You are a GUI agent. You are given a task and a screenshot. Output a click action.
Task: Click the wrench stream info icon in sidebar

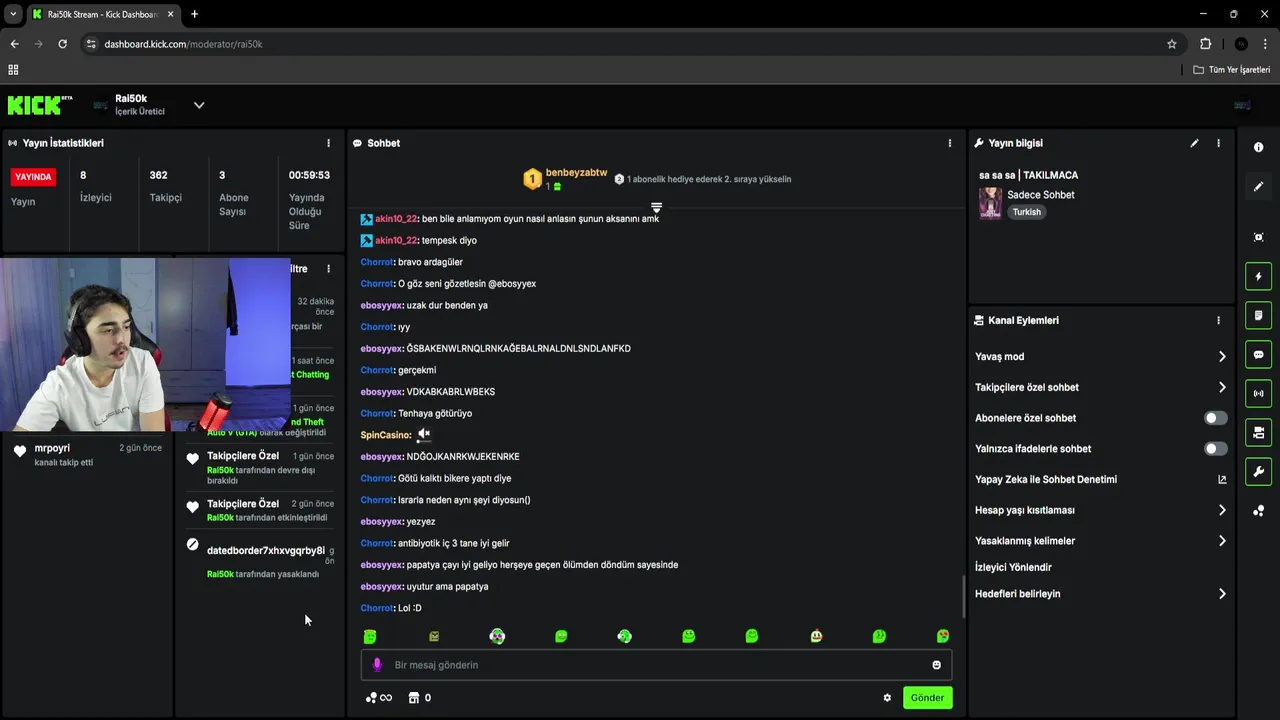coord(1258,471)
